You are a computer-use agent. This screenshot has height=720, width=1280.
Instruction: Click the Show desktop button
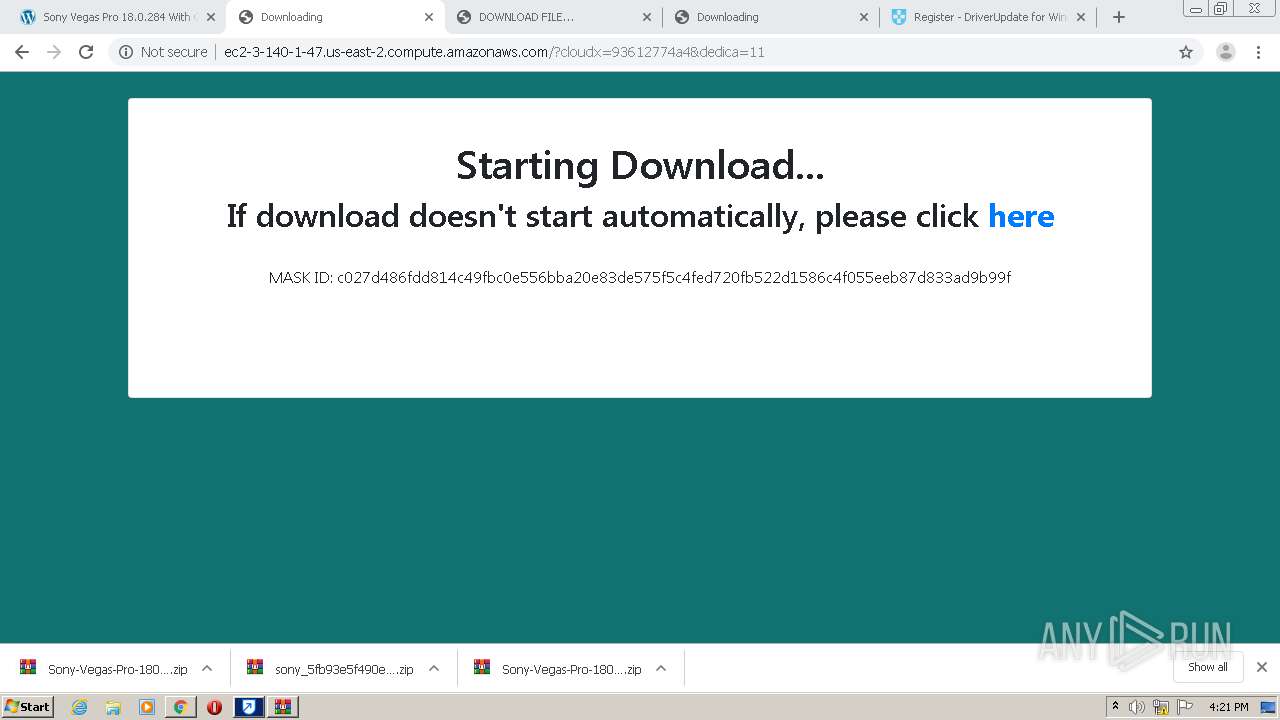pyautogui.click(x=1268, y=707)
